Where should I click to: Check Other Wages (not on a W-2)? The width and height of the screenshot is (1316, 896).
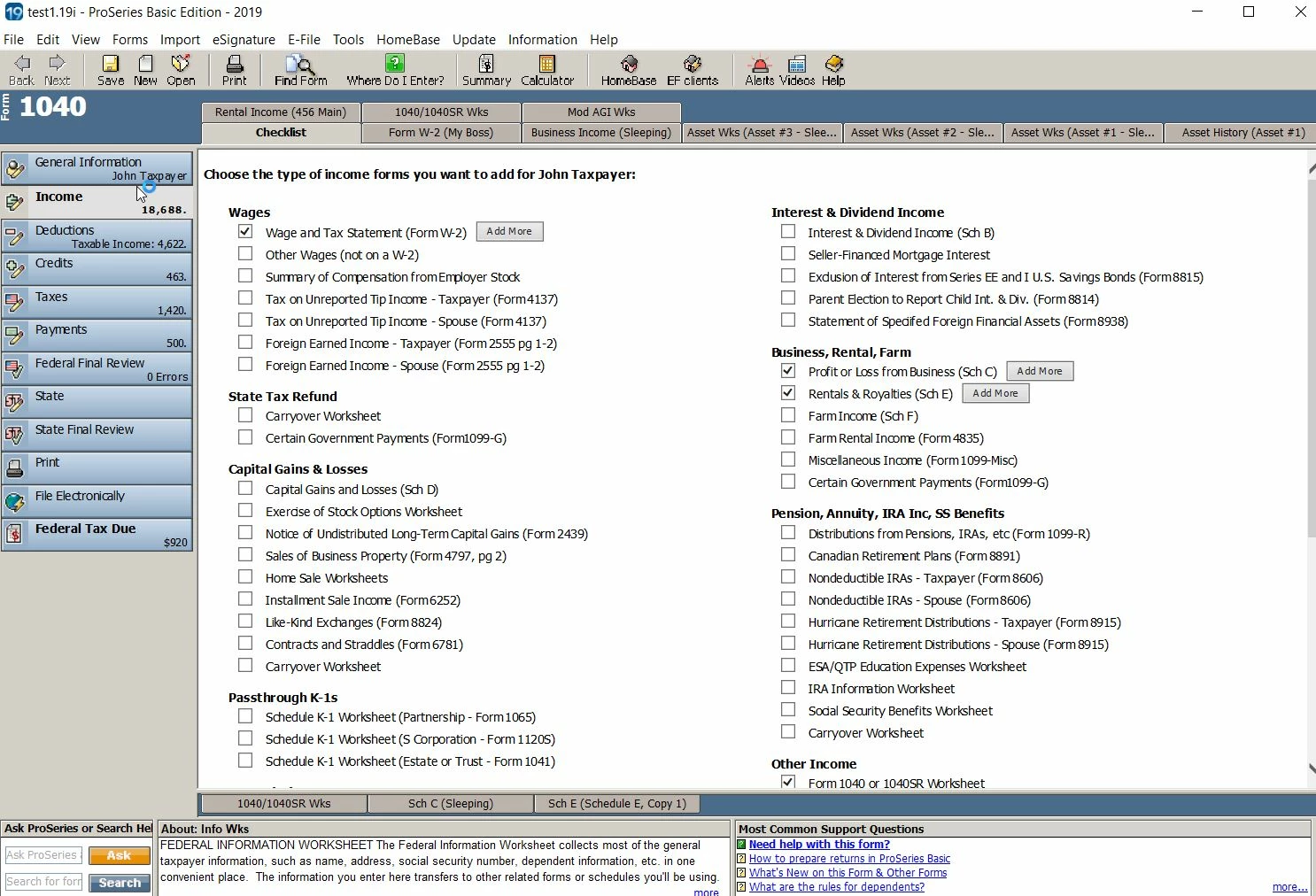[x=245, y=253]
